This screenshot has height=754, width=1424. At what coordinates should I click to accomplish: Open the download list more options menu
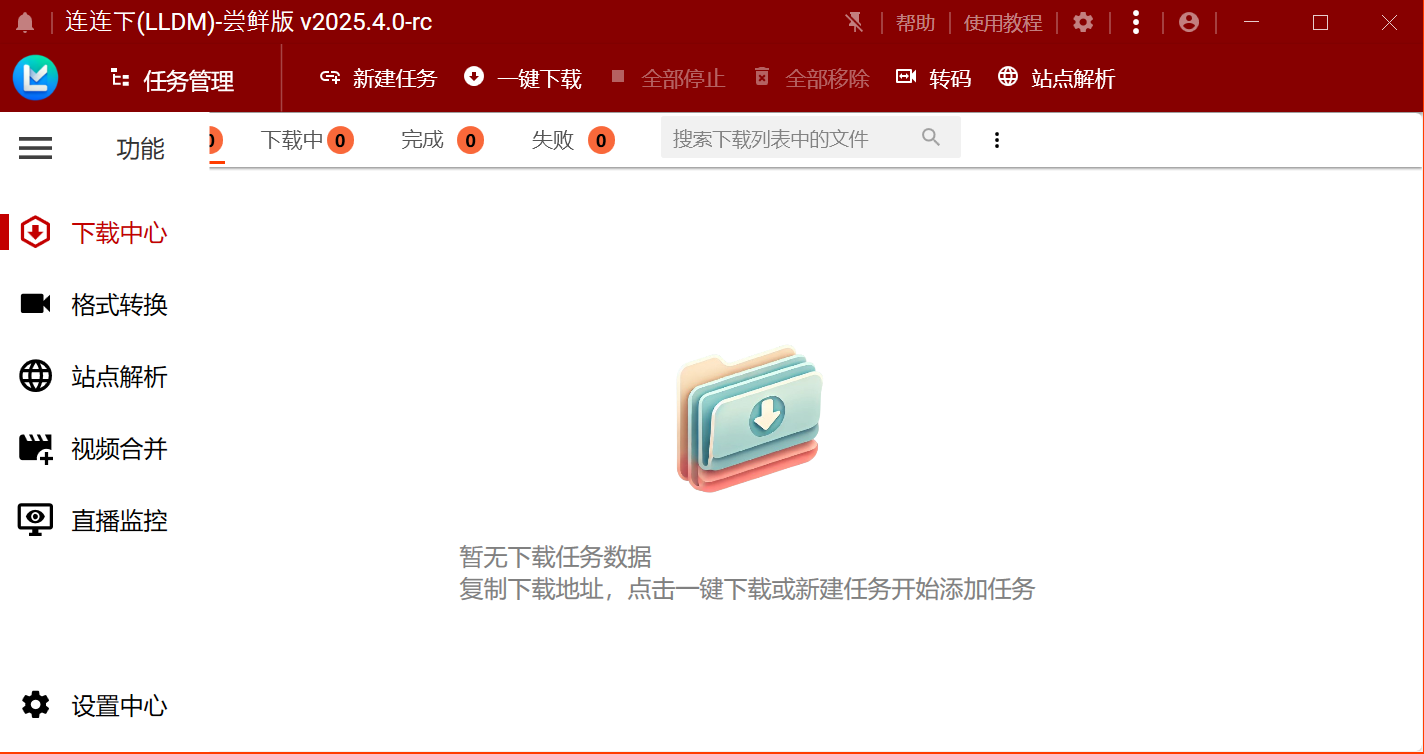pyautogui.click(x=996, y=140)
